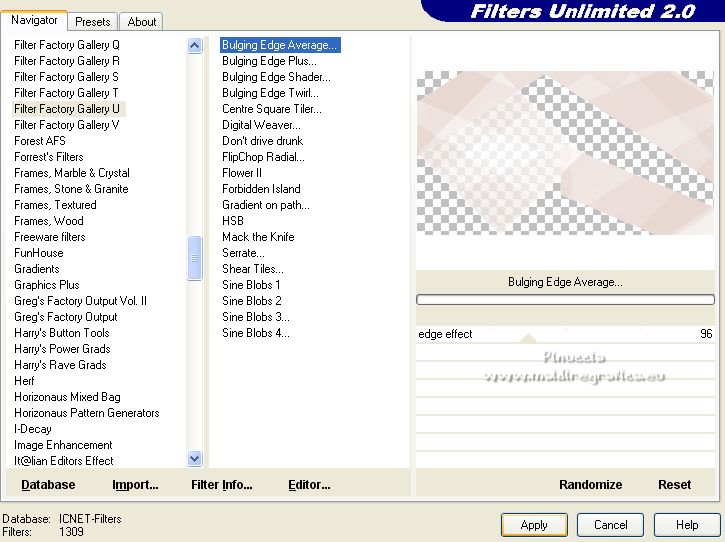Open the Presets tab
The width and height of the screenshot is (725, 542).
(92, 22)
